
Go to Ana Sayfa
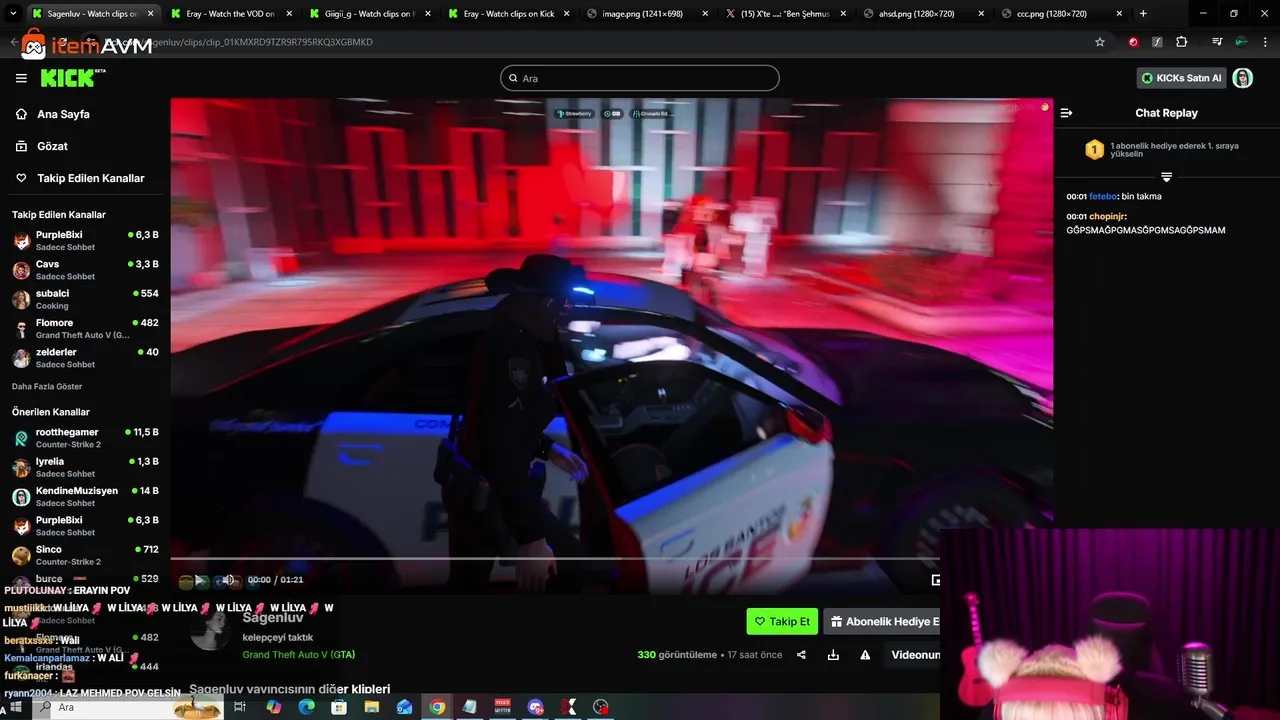63,114
